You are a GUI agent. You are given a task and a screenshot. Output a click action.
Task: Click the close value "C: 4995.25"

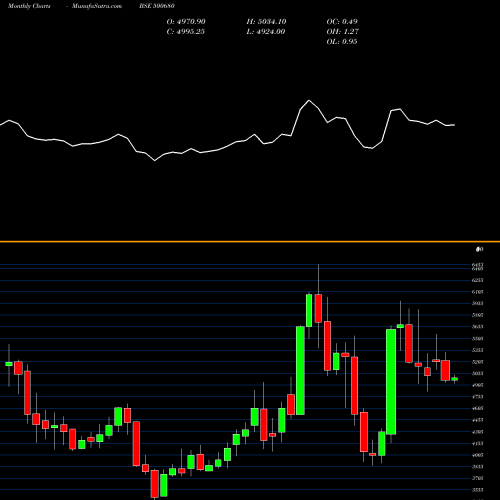186,31
